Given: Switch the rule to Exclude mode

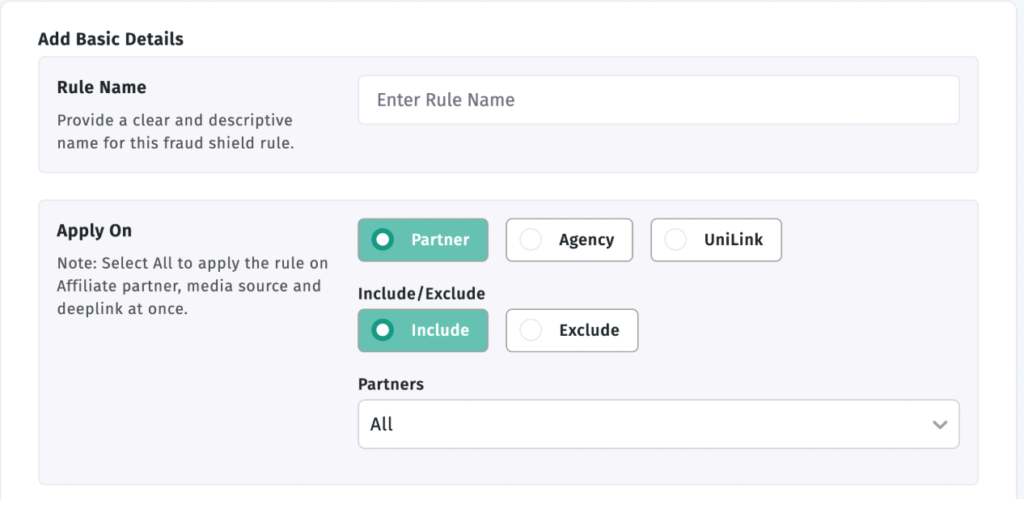Looking at the screenshot, I should (572, 330).
